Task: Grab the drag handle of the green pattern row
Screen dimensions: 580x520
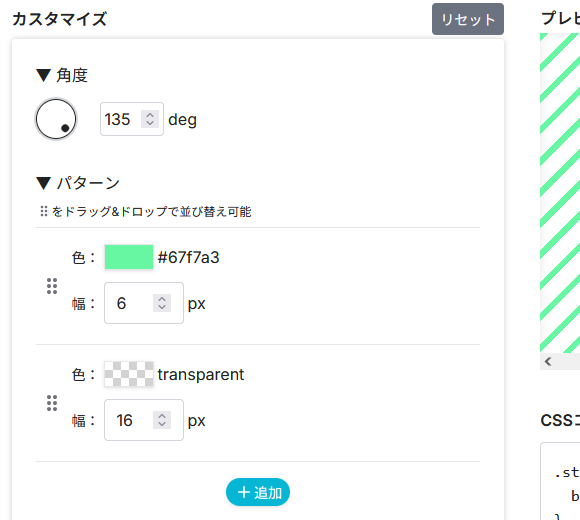Action: (52, 286)
